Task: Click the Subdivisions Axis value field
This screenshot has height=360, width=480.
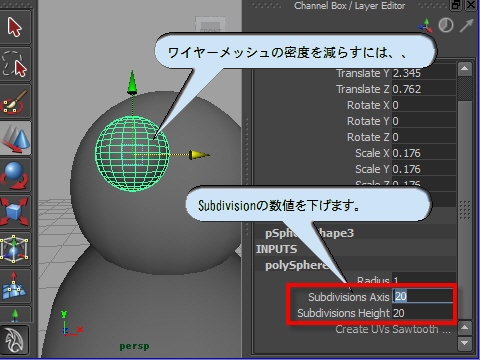Action: [423, 296]
